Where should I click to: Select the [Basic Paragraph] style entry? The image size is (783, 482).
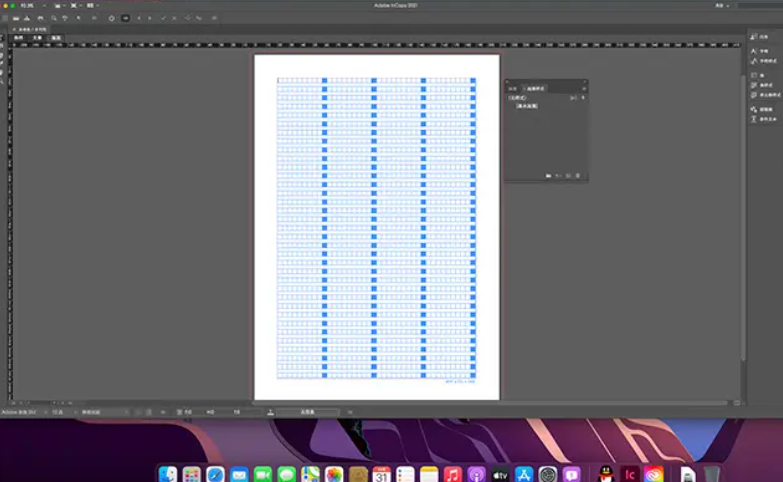click(x=527, y=105)
